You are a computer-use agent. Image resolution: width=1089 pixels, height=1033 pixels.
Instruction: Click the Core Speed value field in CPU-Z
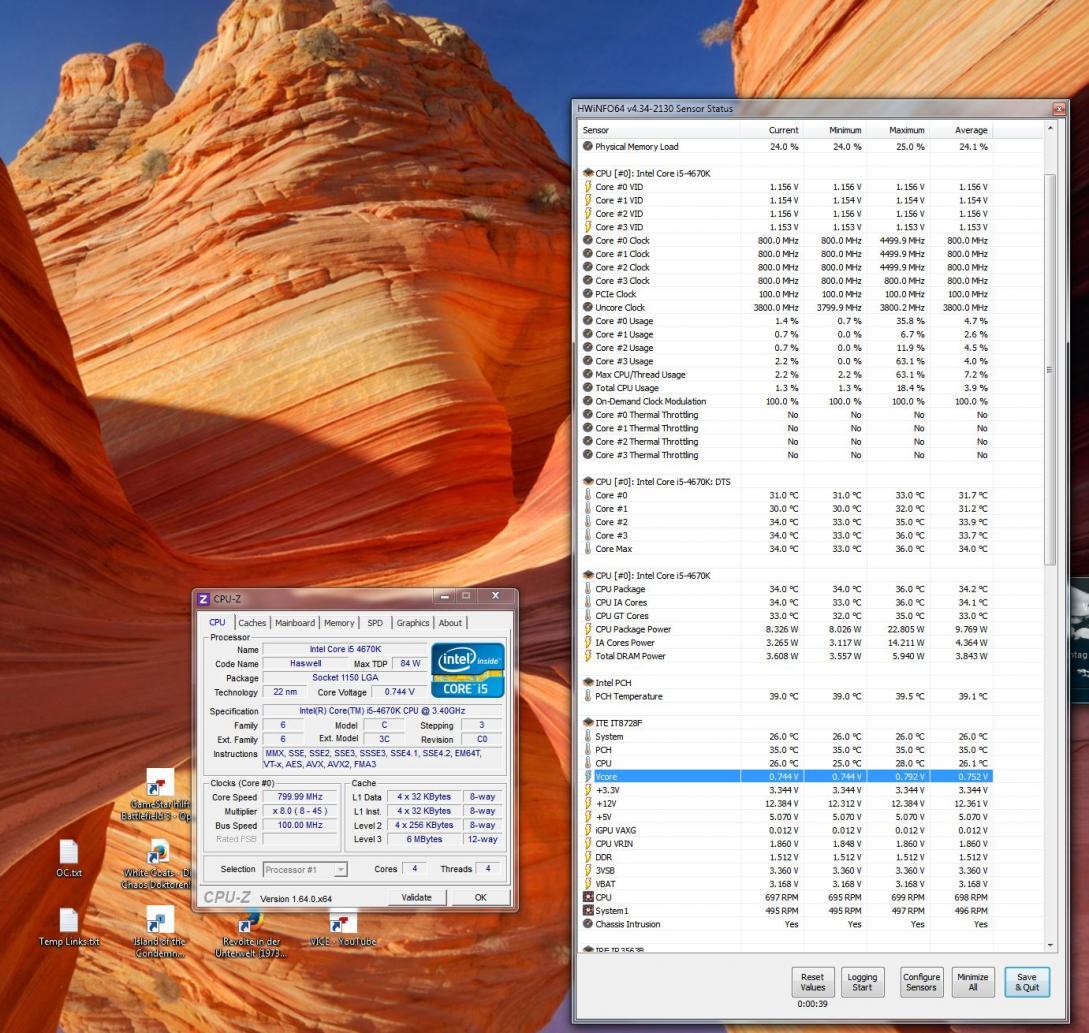300,797
